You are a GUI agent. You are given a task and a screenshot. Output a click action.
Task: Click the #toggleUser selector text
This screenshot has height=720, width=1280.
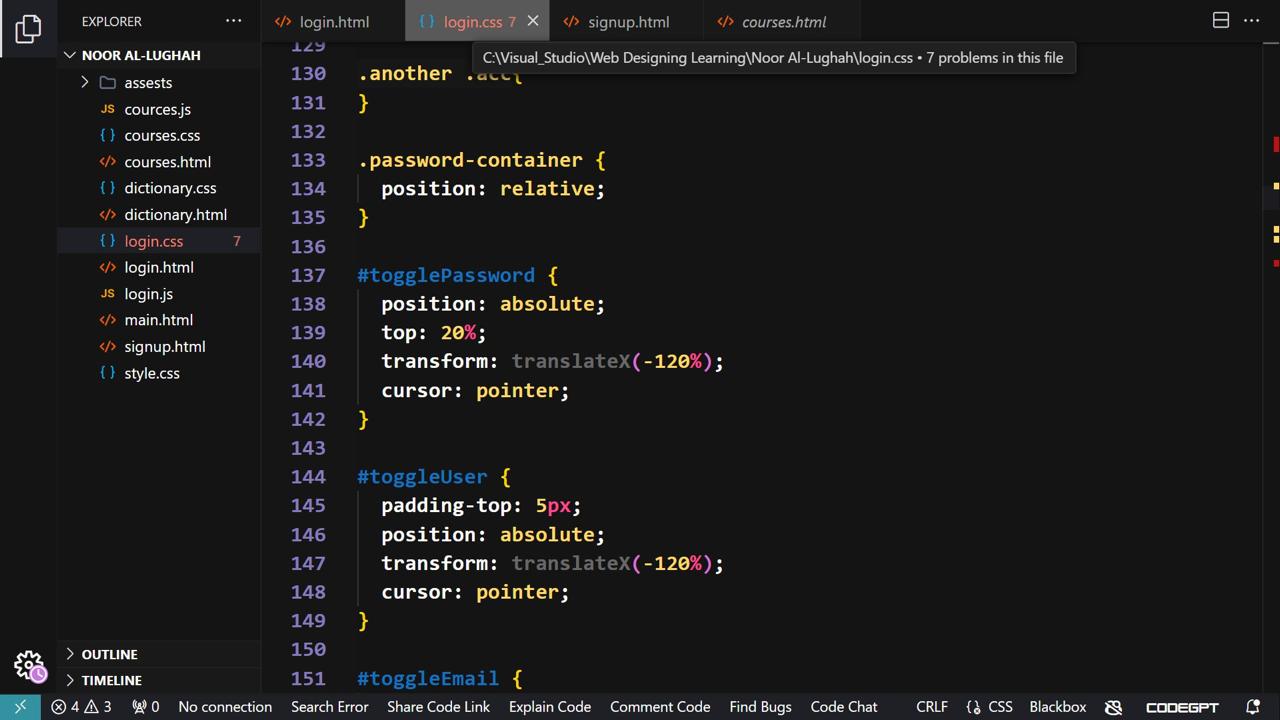coord(422,477)
